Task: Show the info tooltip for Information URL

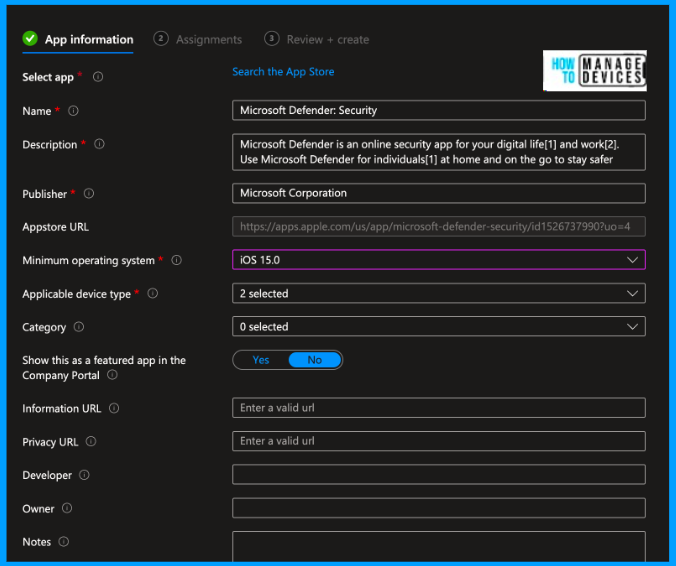Action: (114, 408)
